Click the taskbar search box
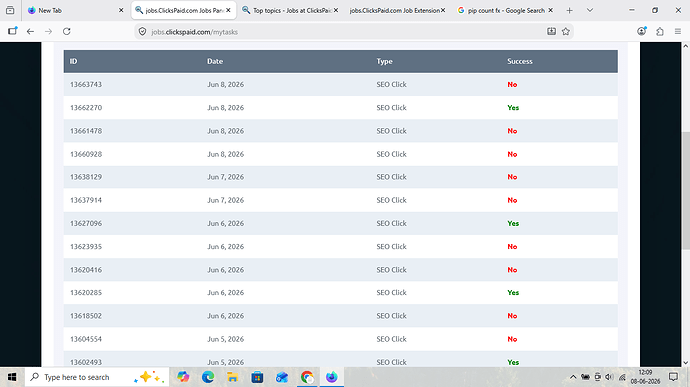 pos(97,377)
